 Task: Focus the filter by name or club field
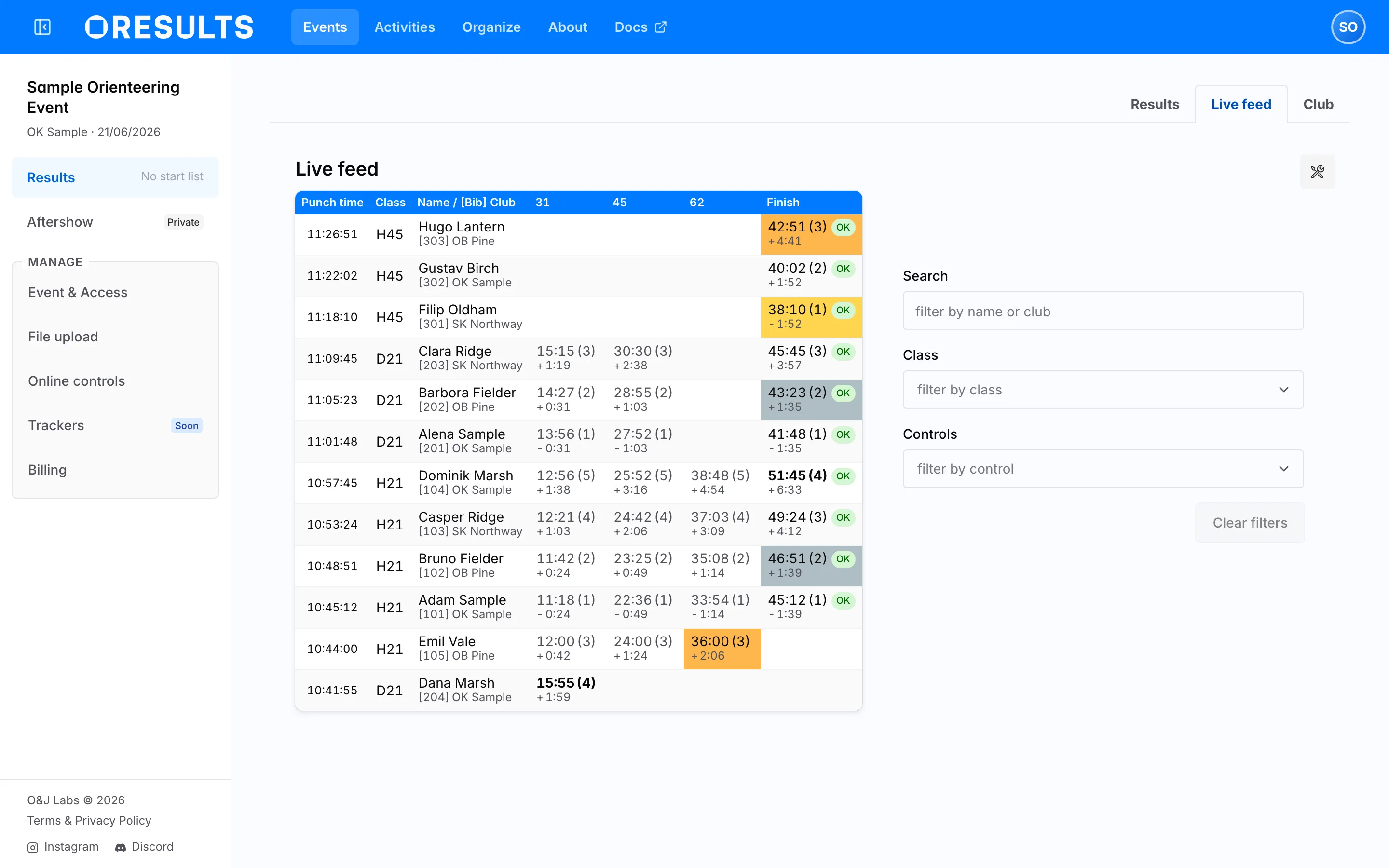tap(1103, 311)
